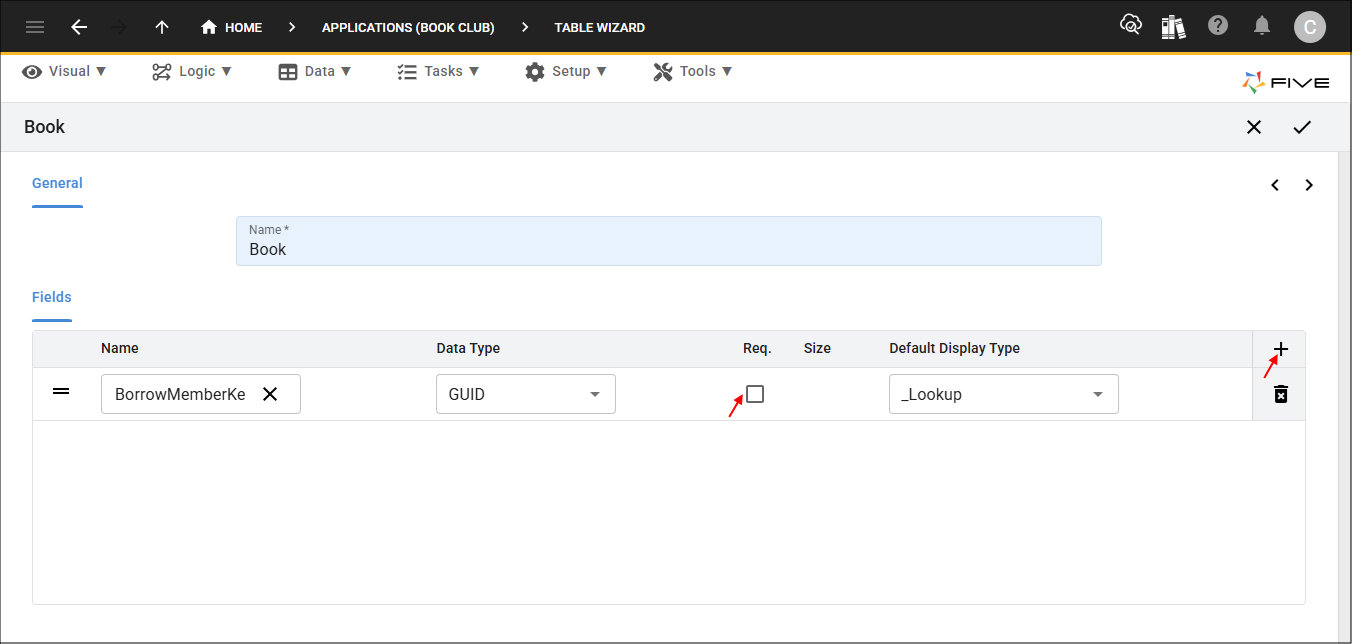Cancel the Book form with X icon
This screenshot has width=1352, height=644.
(x=1254, y=127)
